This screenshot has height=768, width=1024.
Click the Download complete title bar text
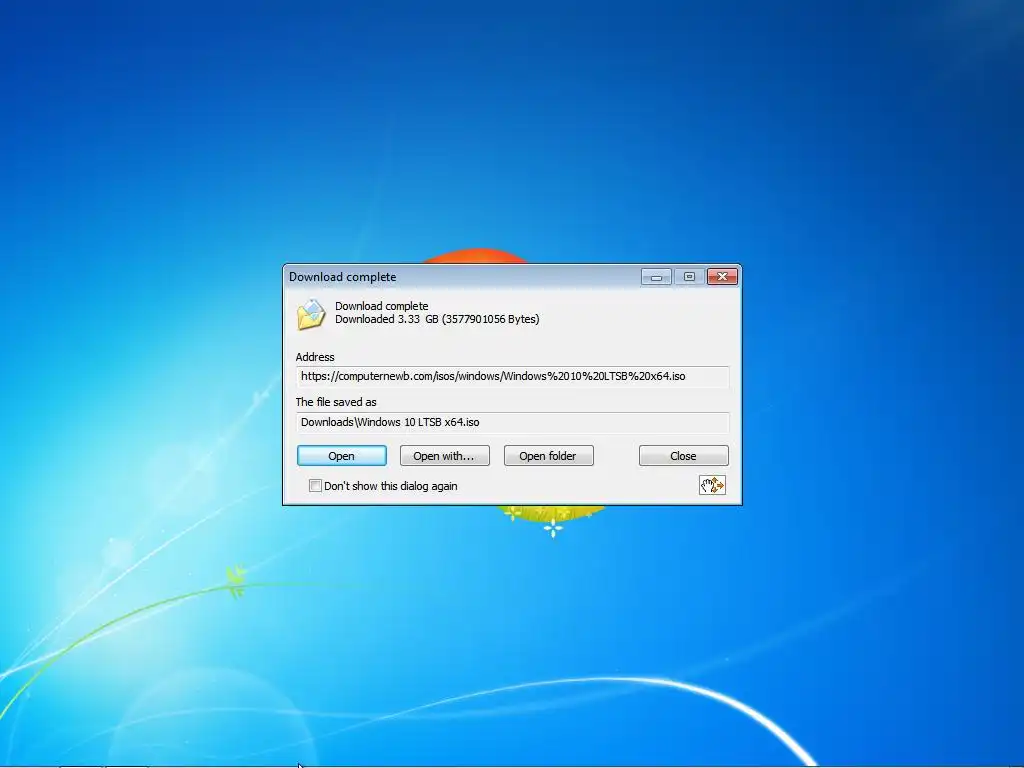(343, 277)
